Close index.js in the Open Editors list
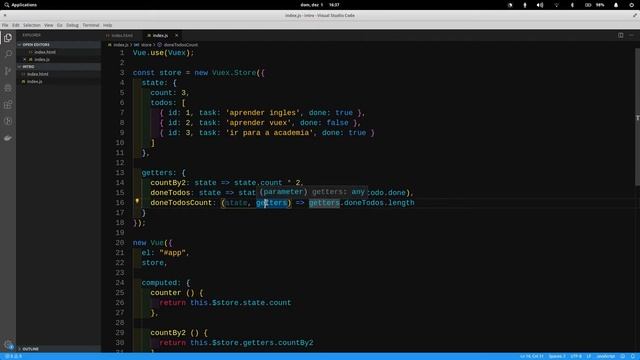 click(x=25, y=59)
